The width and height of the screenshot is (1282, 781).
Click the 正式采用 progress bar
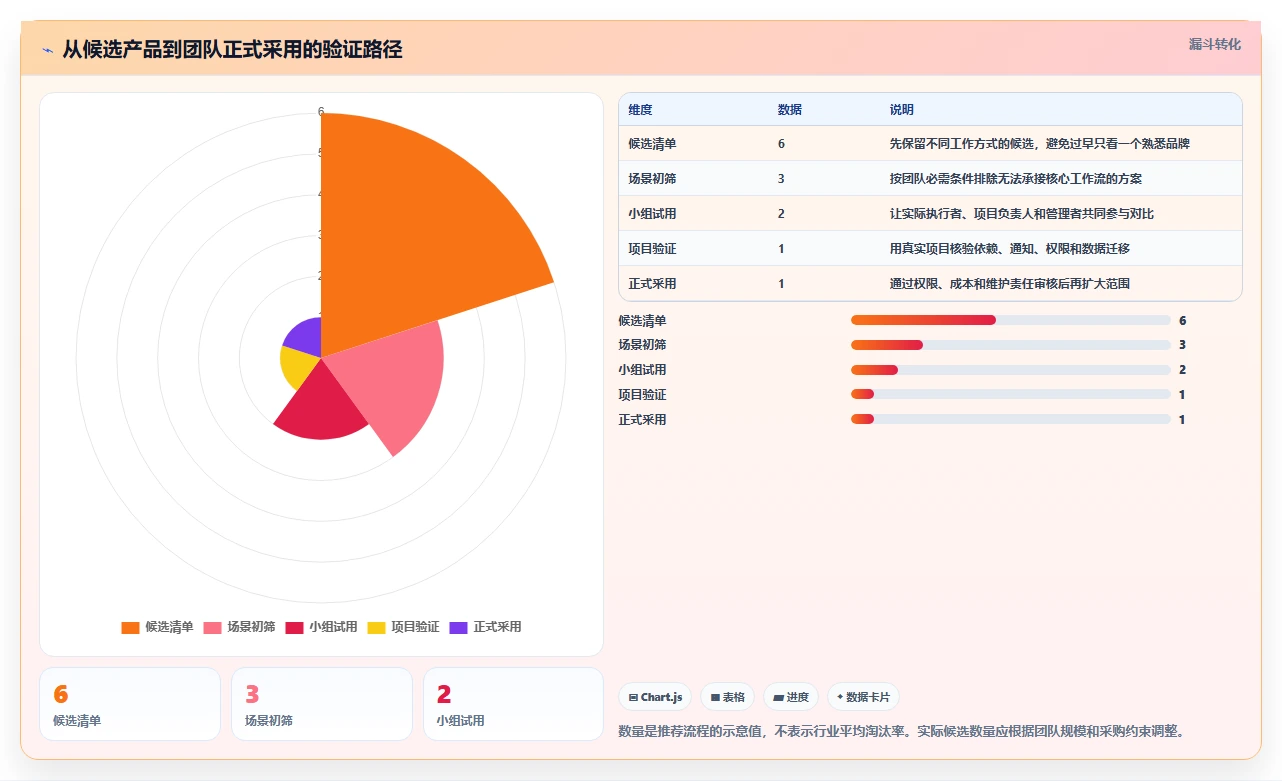tap(1010, 419)
